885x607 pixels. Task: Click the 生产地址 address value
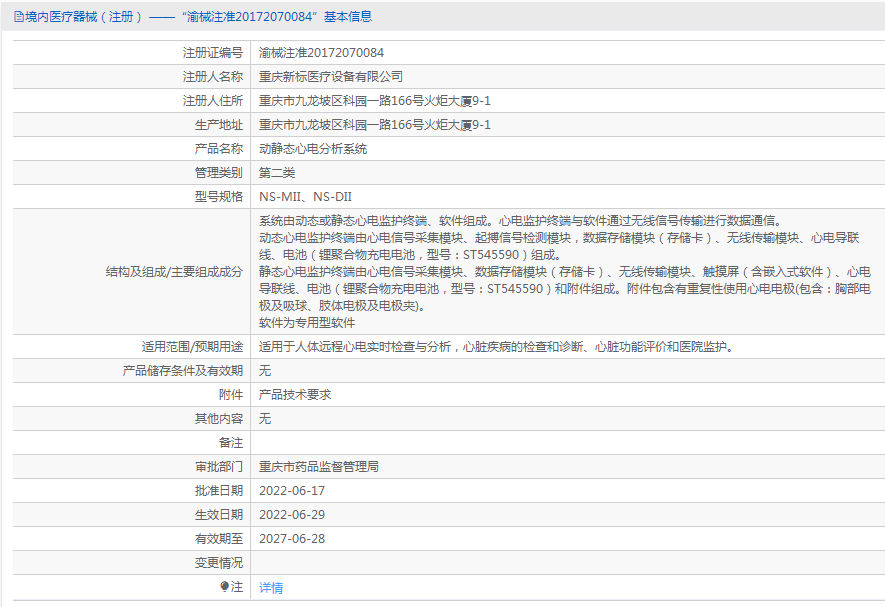[x=375, y=125]
